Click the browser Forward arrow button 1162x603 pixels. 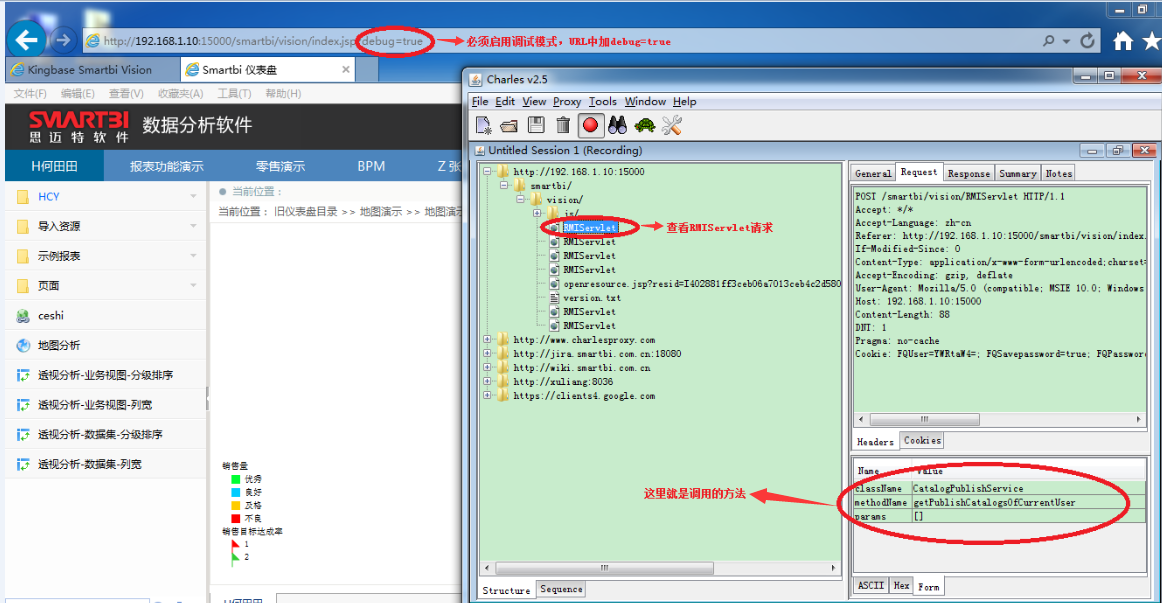[63, 40]
